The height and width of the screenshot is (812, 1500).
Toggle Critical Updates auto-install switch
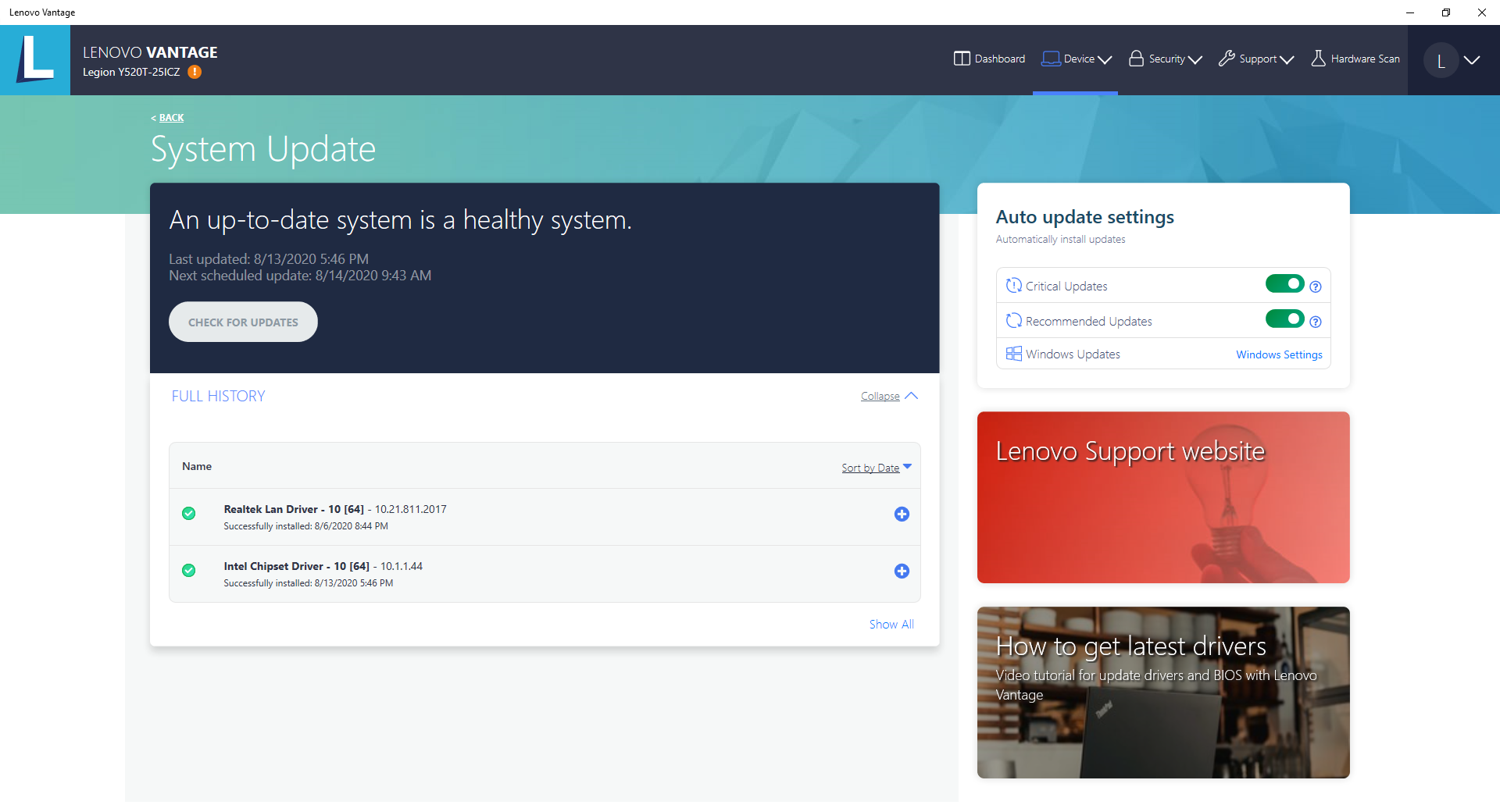click(1285, 283)
